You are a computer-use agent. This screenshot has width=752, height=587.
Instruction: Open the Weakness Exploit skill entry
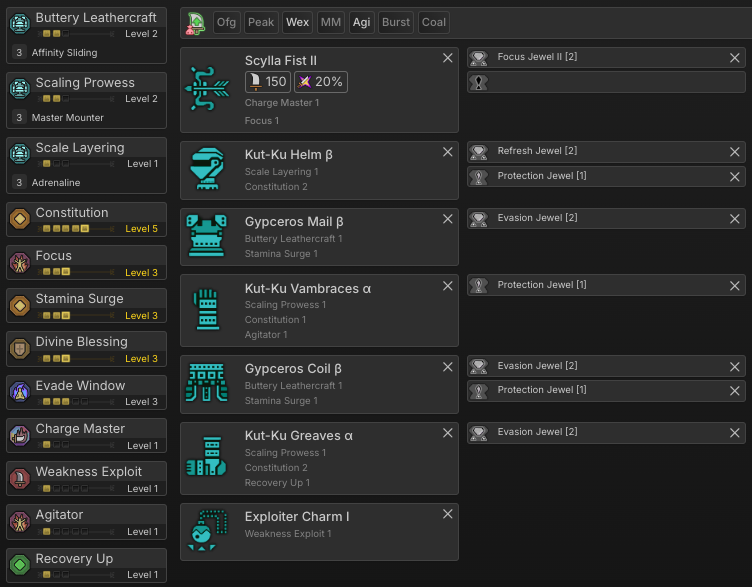87,478
